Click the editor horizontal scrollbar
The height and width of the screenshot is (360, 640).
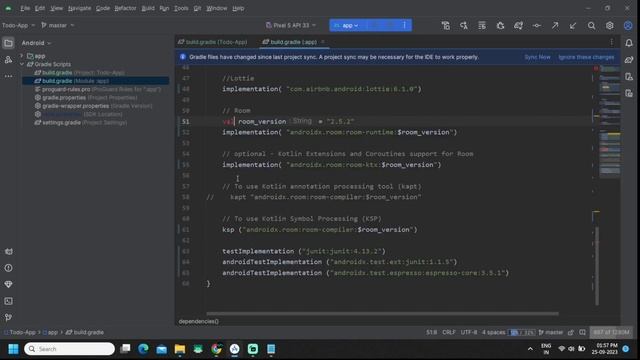[x=382, y=313]
